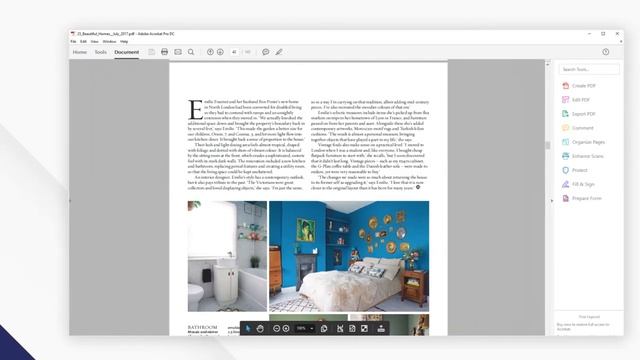Click the help icon at top right
The image size is (640, 360).
[606, 52]
